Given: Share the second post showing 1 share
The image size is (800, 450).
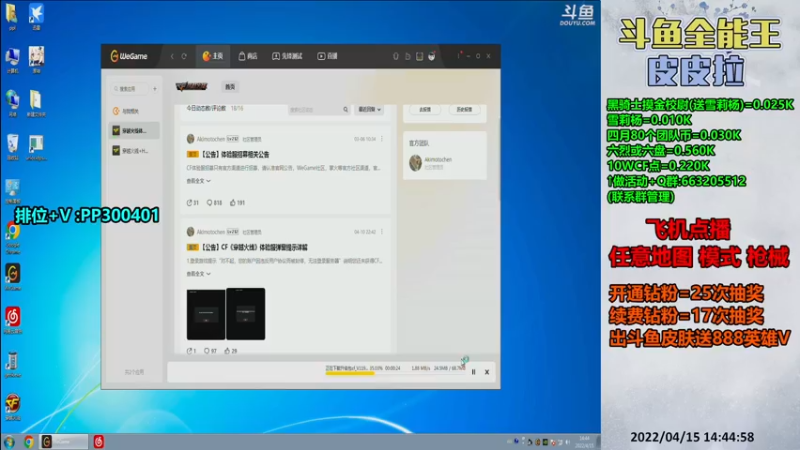Looking at the screenshot, I should pos(191,351).
